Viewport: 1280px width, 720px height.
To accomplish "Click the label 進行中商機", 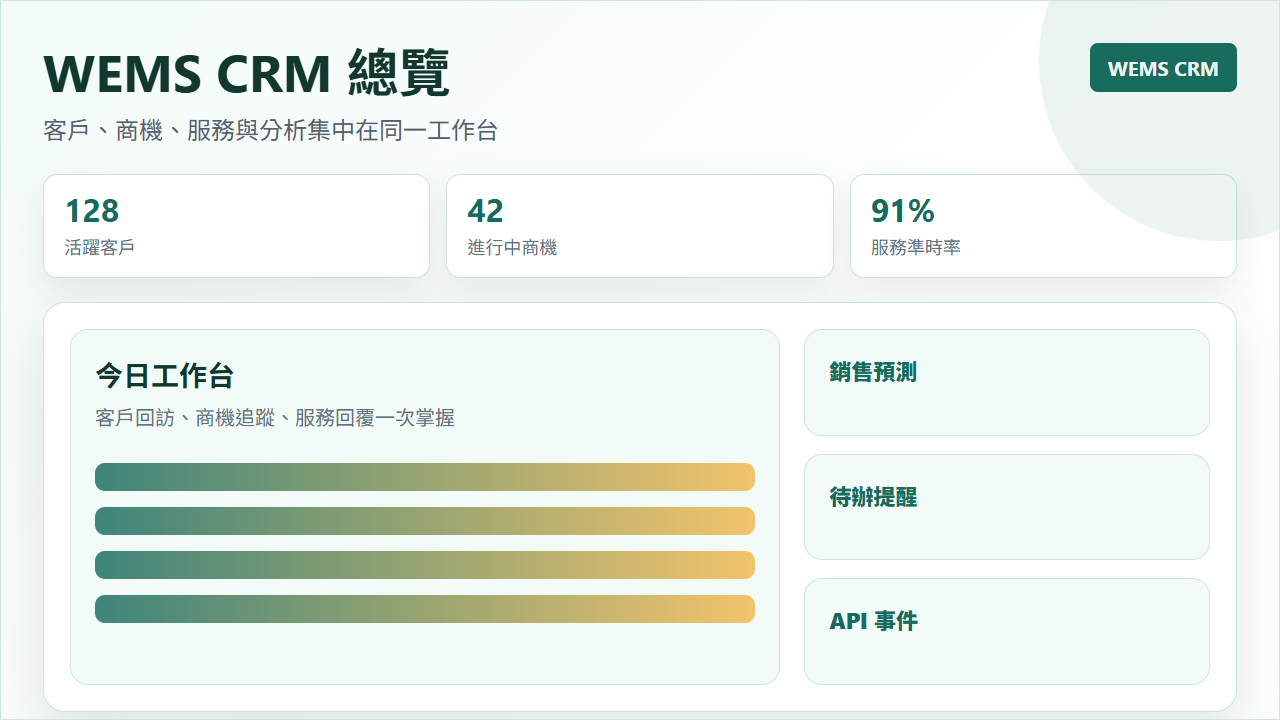I will point(512,247).
